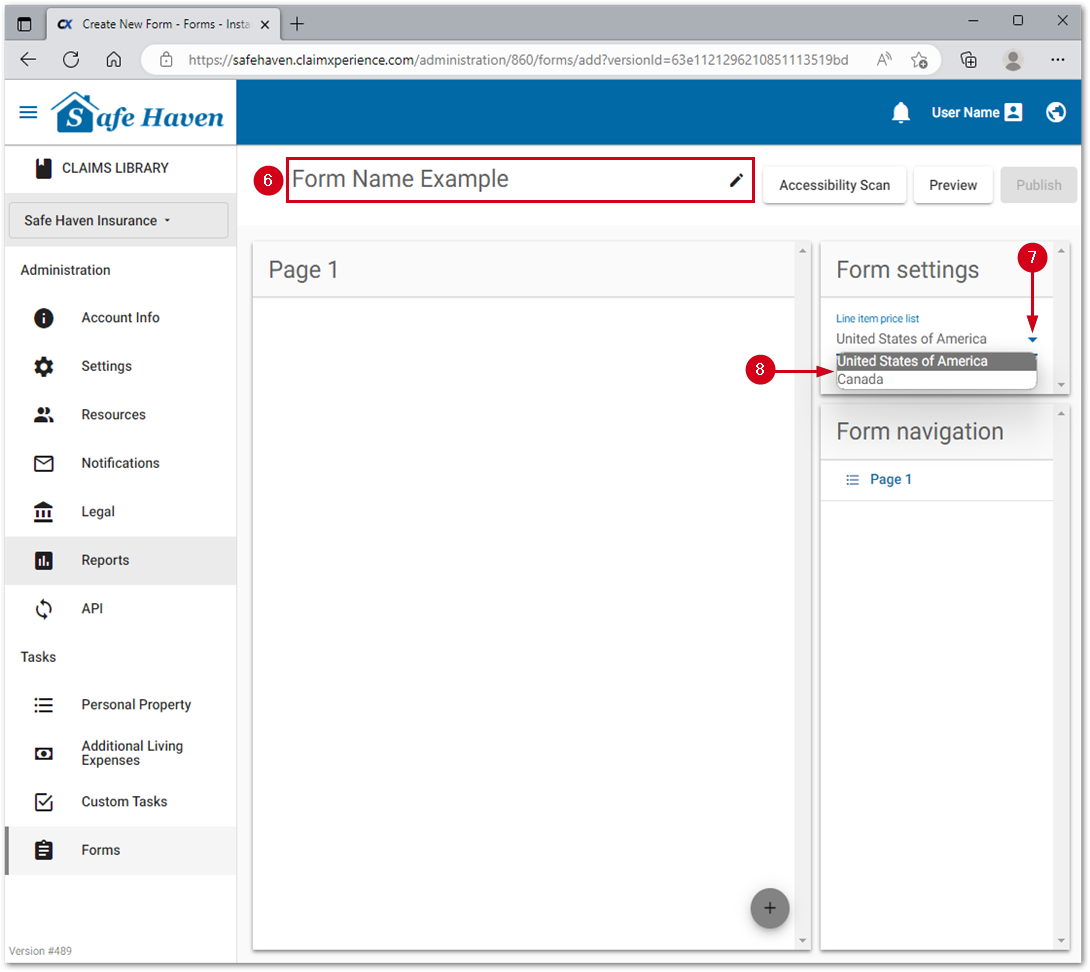Open the Reports menu item

(x=105, y=560)
